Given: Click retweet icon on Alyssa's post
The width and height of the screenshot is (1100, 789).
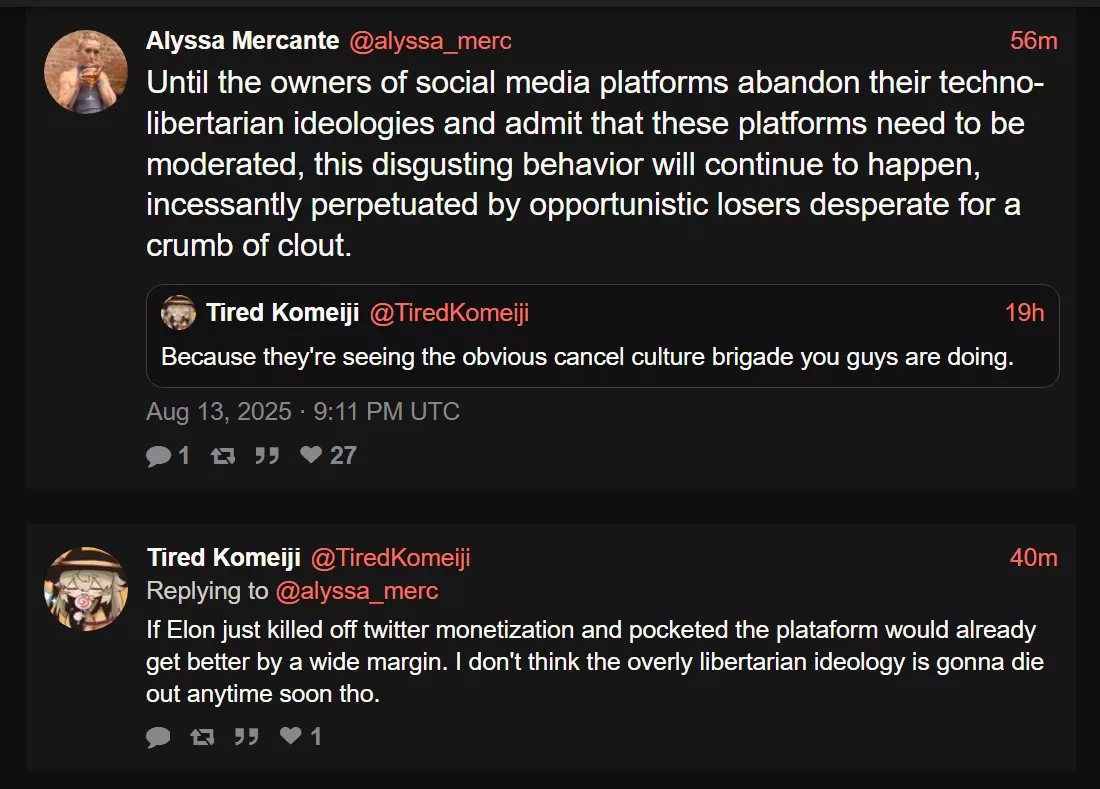Looking at the screenshot, I should click(x=223, y=456).
